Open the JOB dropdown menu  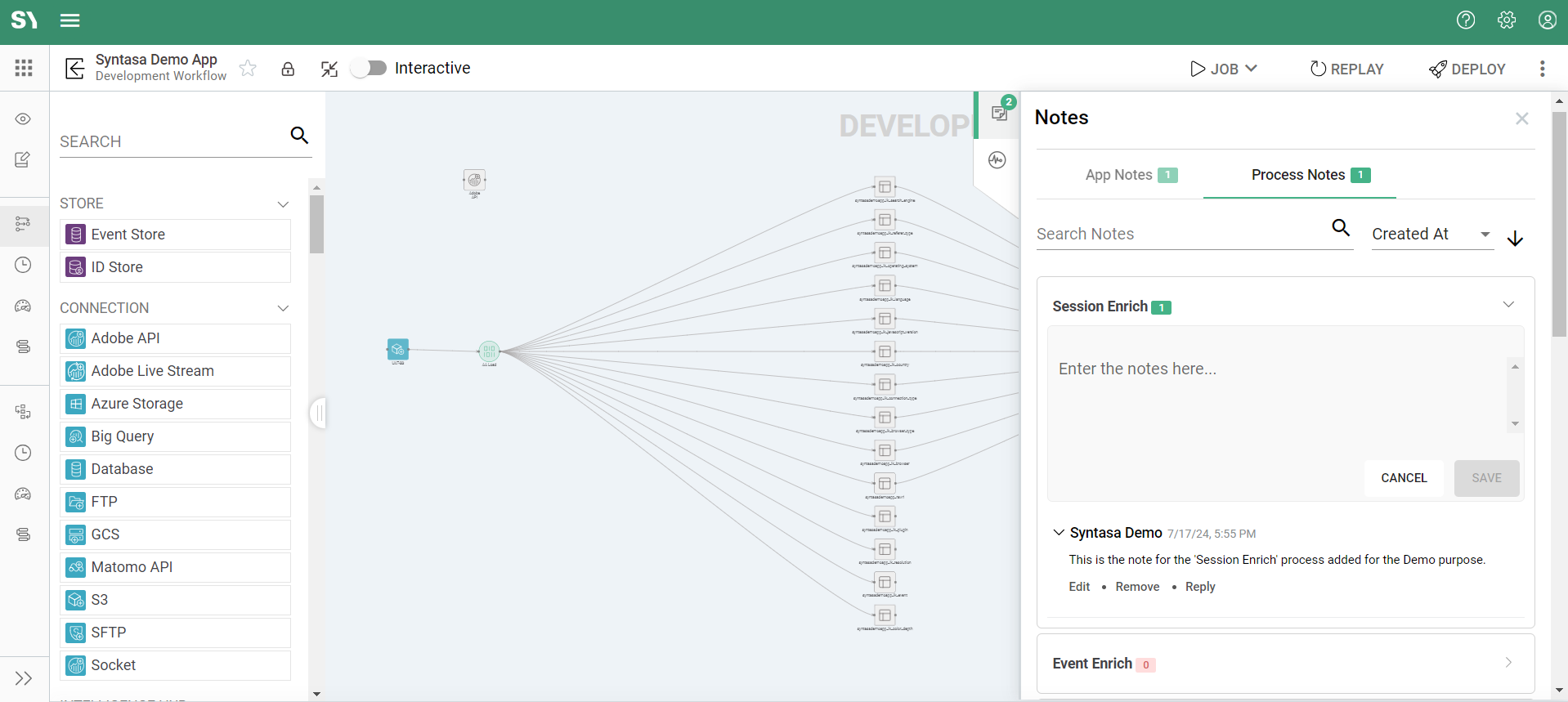coord(1224,69)
